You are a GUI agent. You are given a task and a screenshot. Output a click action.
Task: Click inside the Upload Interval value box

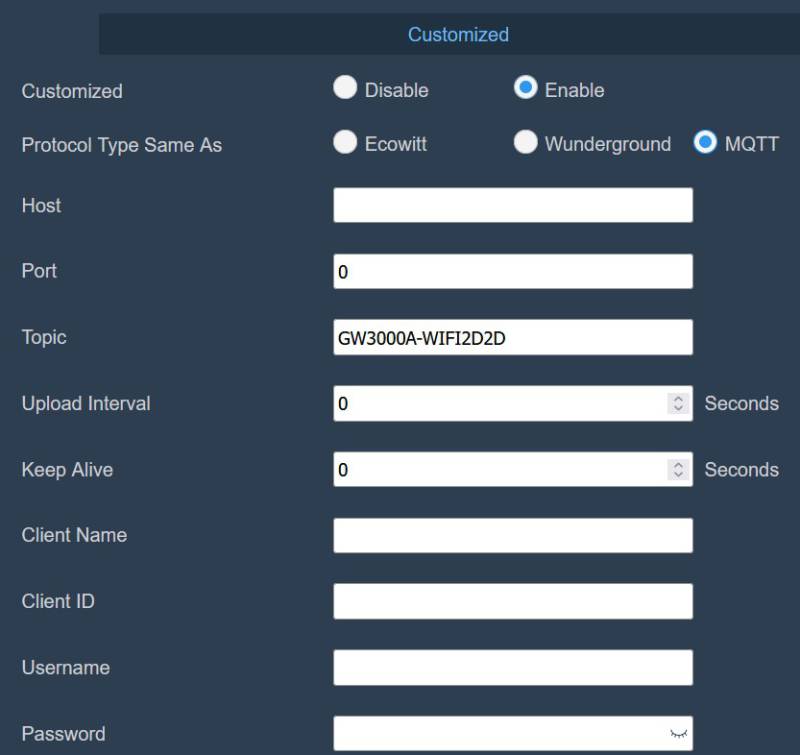pos(500,403)
